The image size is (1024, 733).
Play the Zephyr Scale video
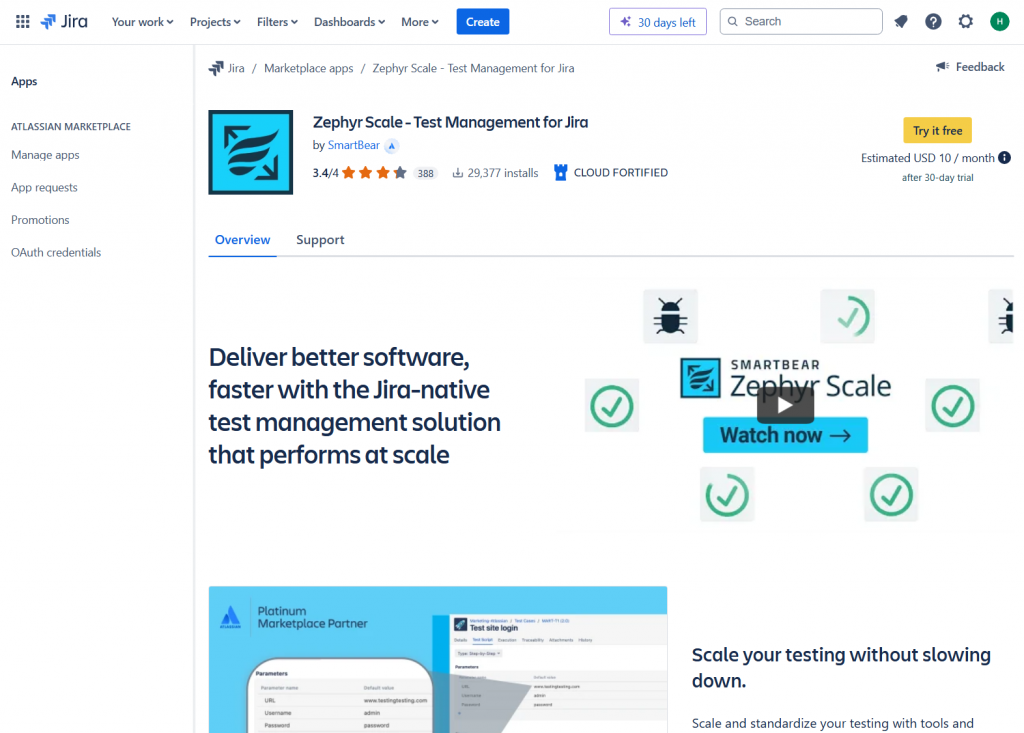click(785, 405)
